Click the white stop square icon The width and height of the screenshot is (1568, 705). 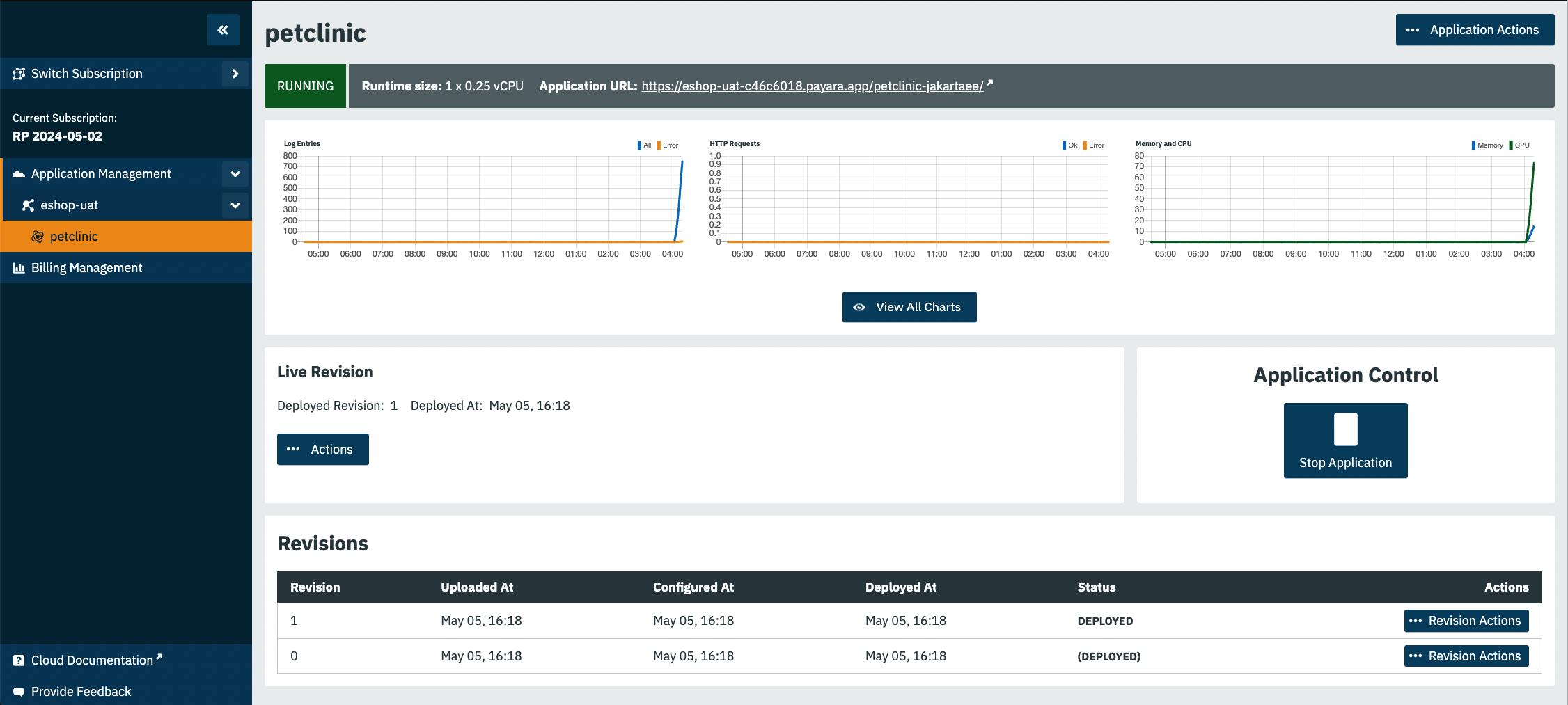1345,429
